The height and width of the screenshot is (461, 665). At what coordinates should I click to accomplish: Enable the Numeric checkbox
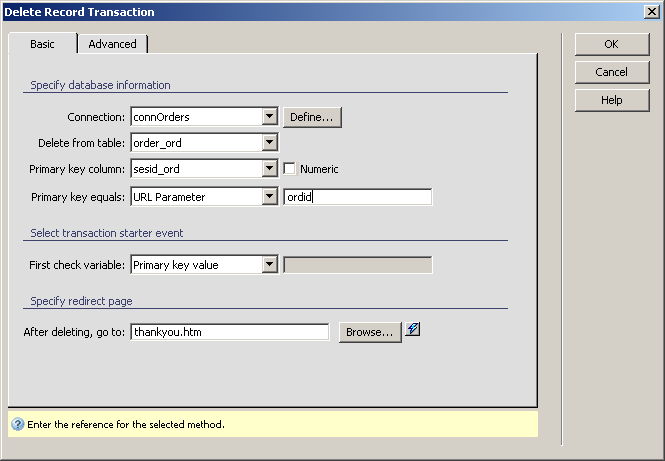(x=290, y=169)
